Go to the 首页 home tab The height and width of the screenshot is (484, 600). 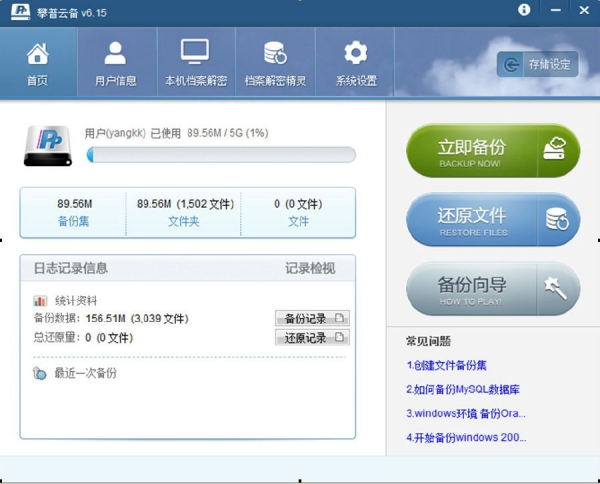click(37, 63)
